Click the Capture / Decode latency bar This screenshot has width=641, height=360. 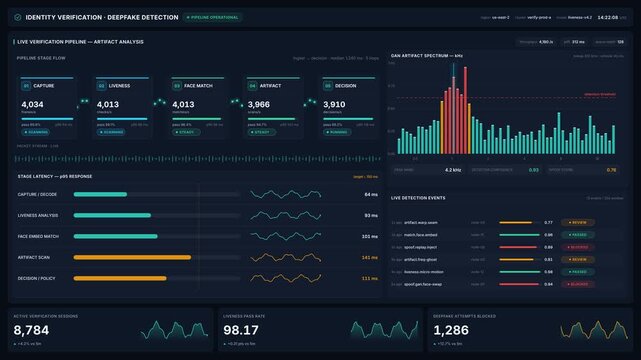pyautogui.click(x=100, y=195)
